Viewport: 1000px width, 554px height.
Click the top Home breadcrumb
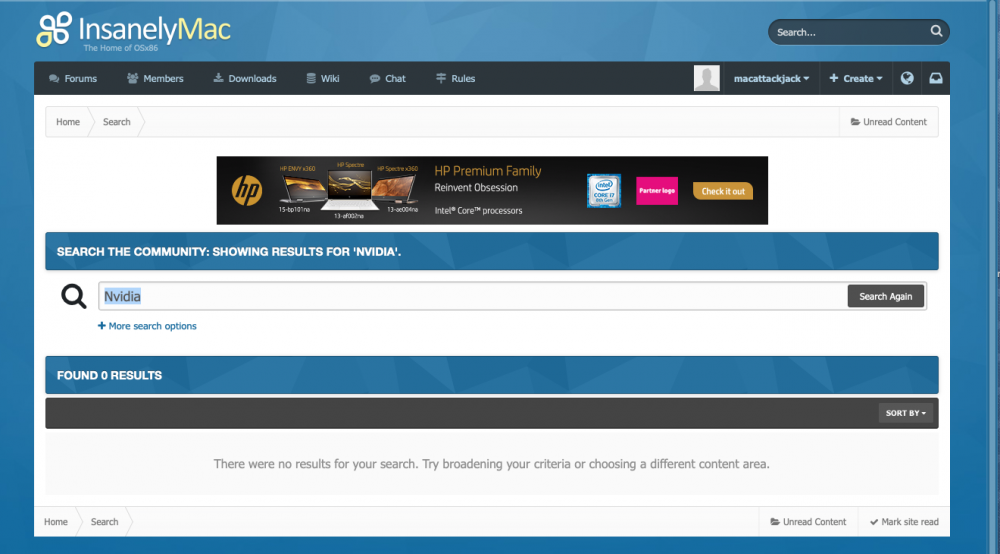[x=68, y=122]
